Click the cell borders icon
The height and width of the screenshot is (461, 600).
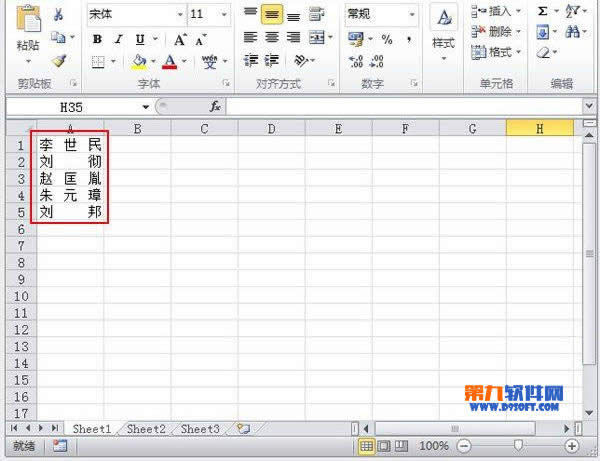98,62
